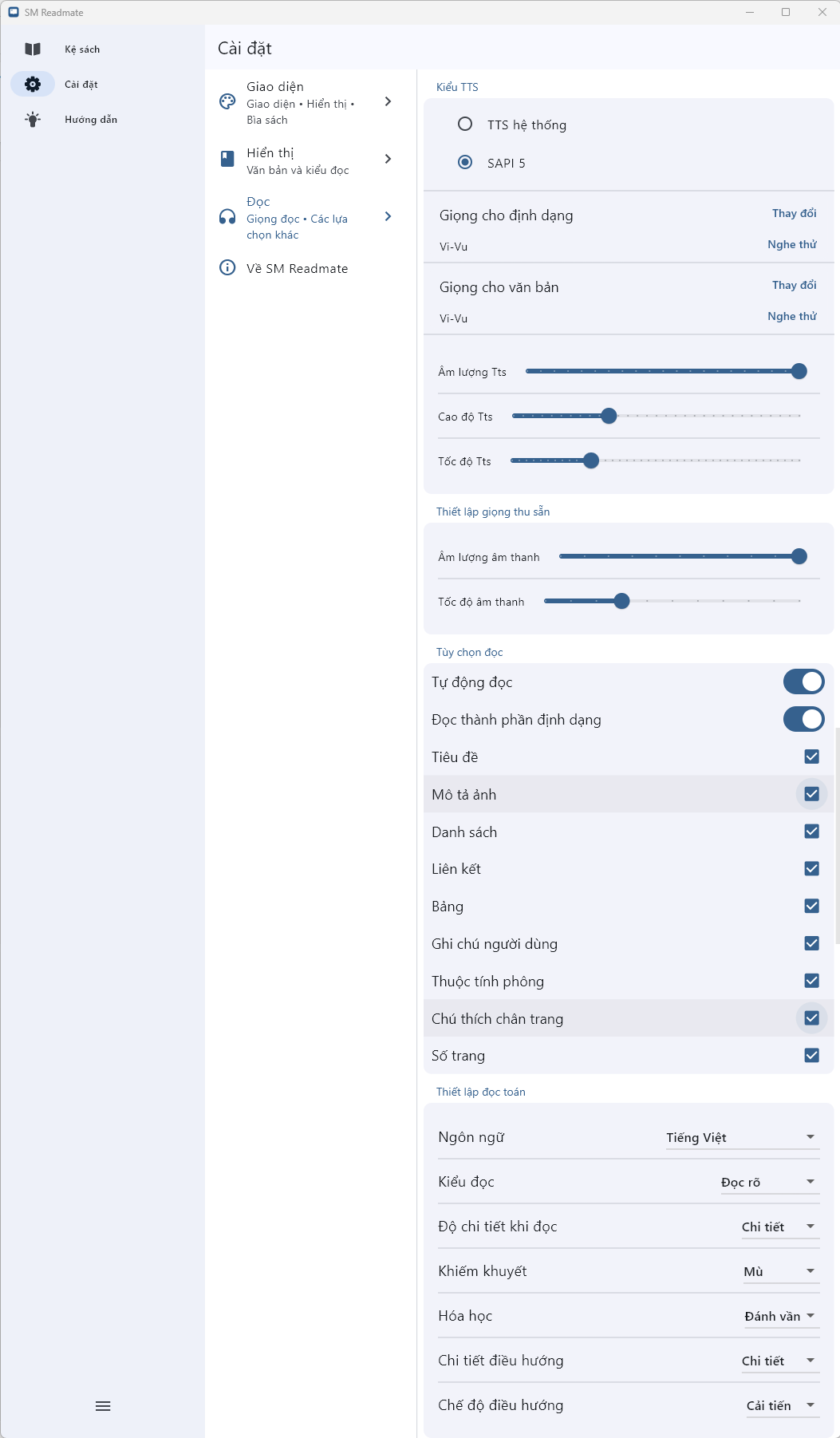This screenshot has width=840, height=1438.
Task: Turn off the Tự động đọc switch
Action: click(x=803, y=681)
